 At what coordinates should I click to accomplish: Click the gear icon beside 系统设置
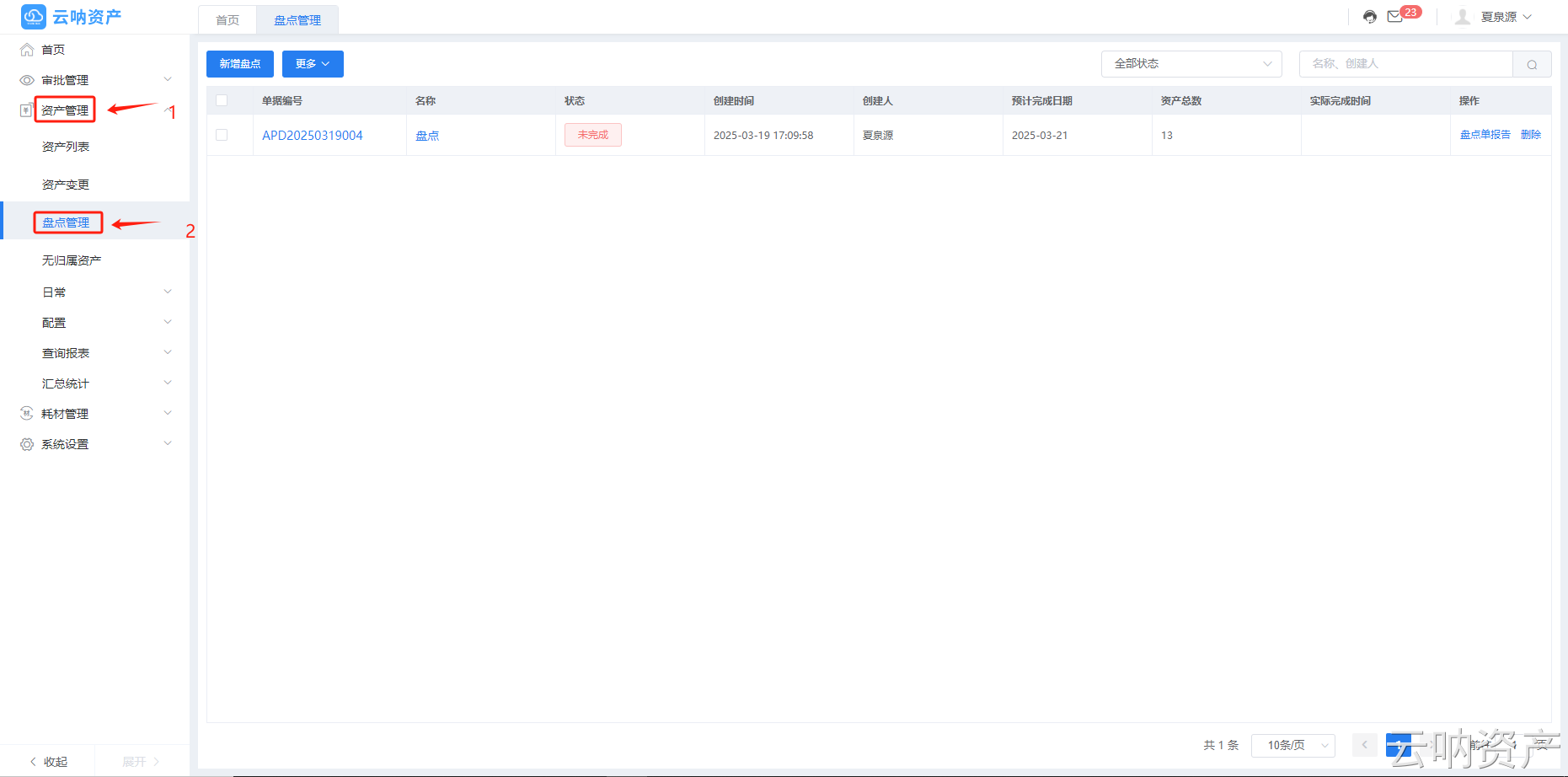point(27,444)
